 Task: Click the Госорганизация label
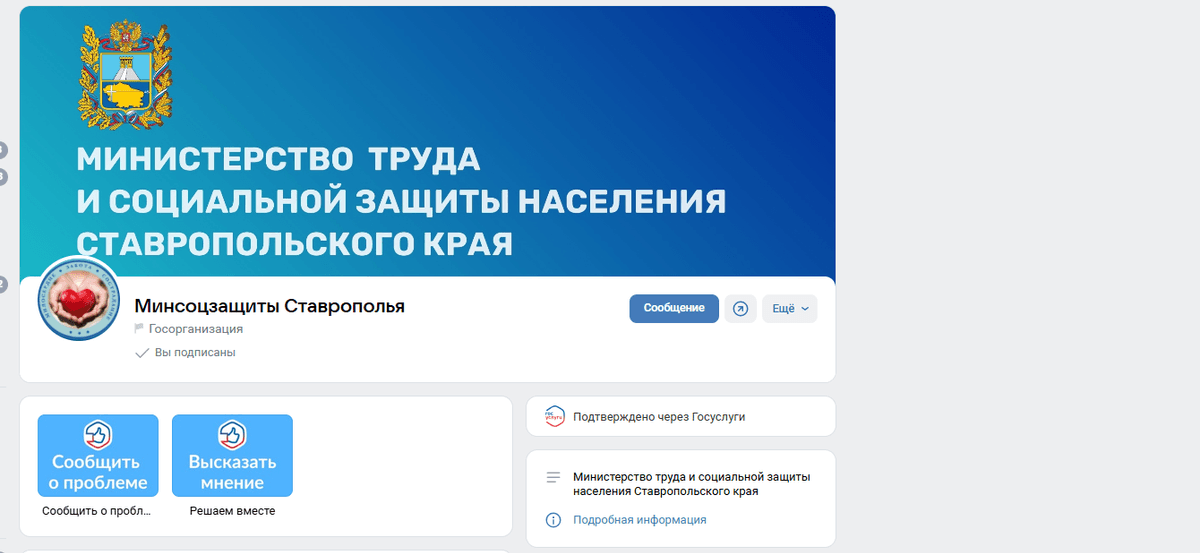click(x=196, y=329)
